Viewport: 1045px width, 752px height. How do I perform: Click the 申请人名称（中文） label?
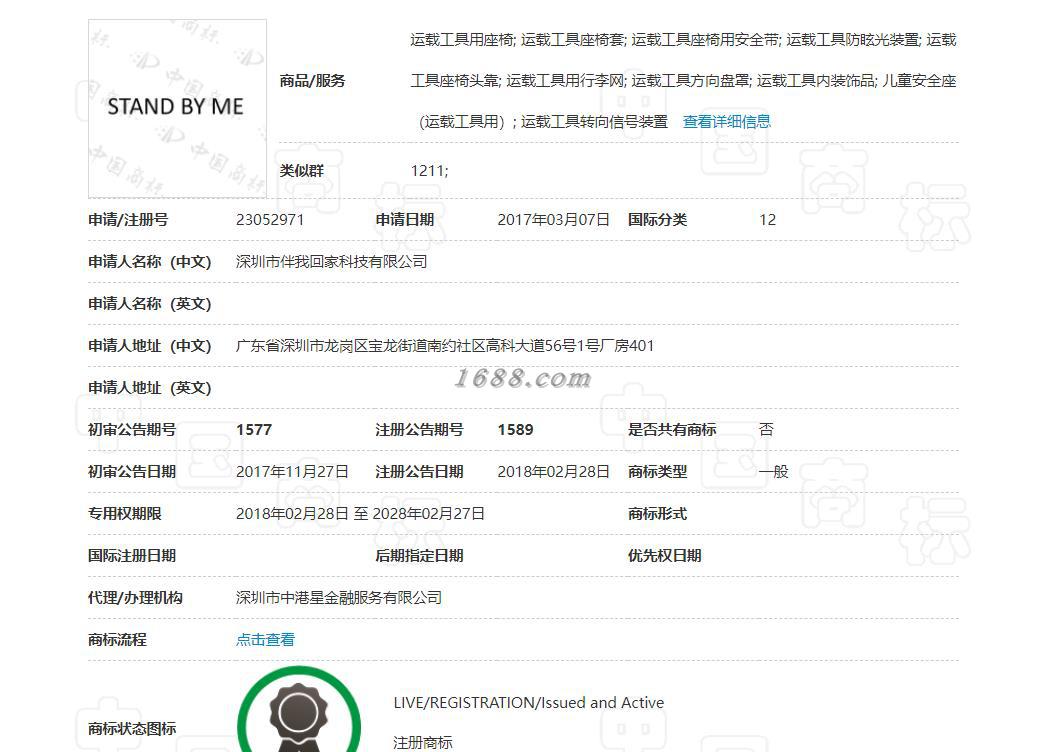coord(150,262)
